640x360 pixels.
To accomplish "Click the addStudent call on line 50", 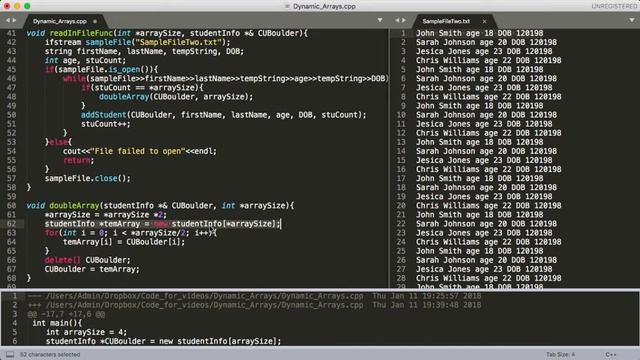I will click(x=104, y=115).
